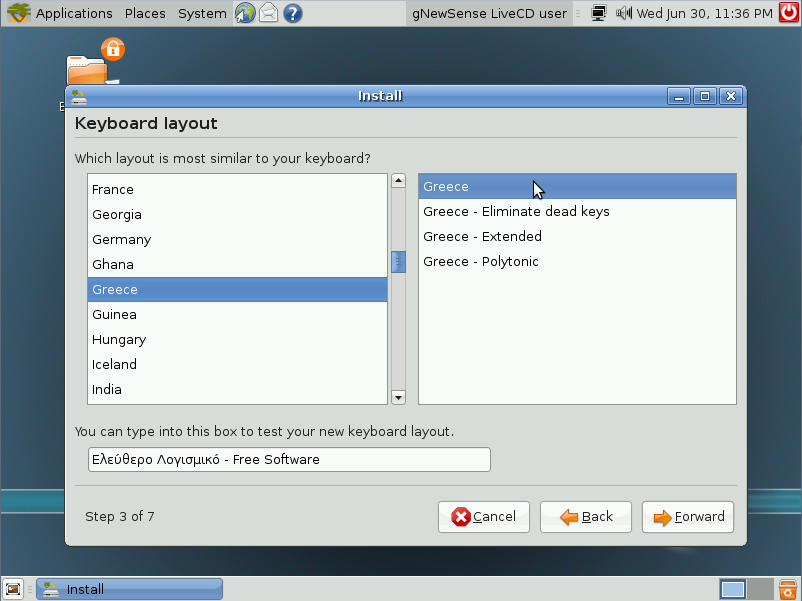
Task: Click the Forward button
Action: coord(687,517)
